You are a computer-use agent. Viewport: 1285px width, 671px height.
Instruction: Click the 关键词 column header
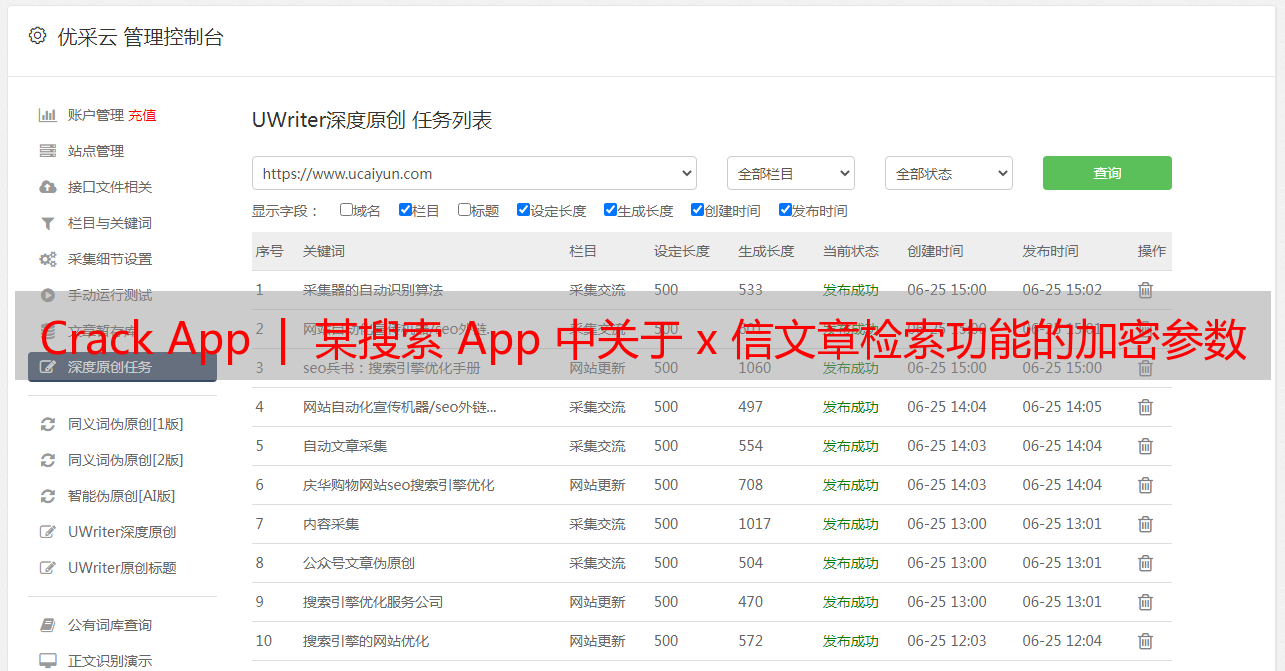324,251
